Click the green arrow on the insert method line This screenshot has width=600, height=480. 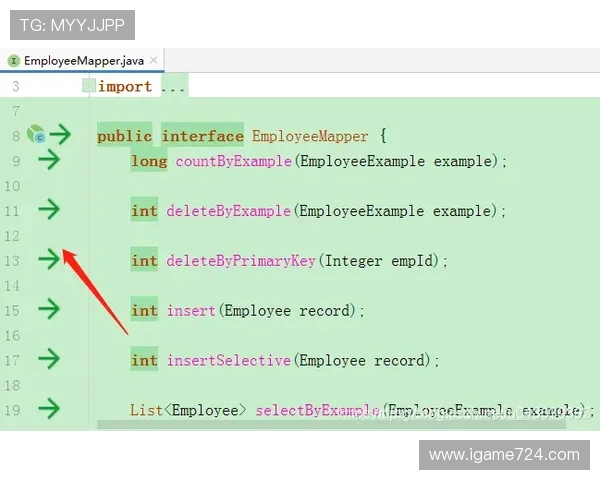(x=47, y=310)
